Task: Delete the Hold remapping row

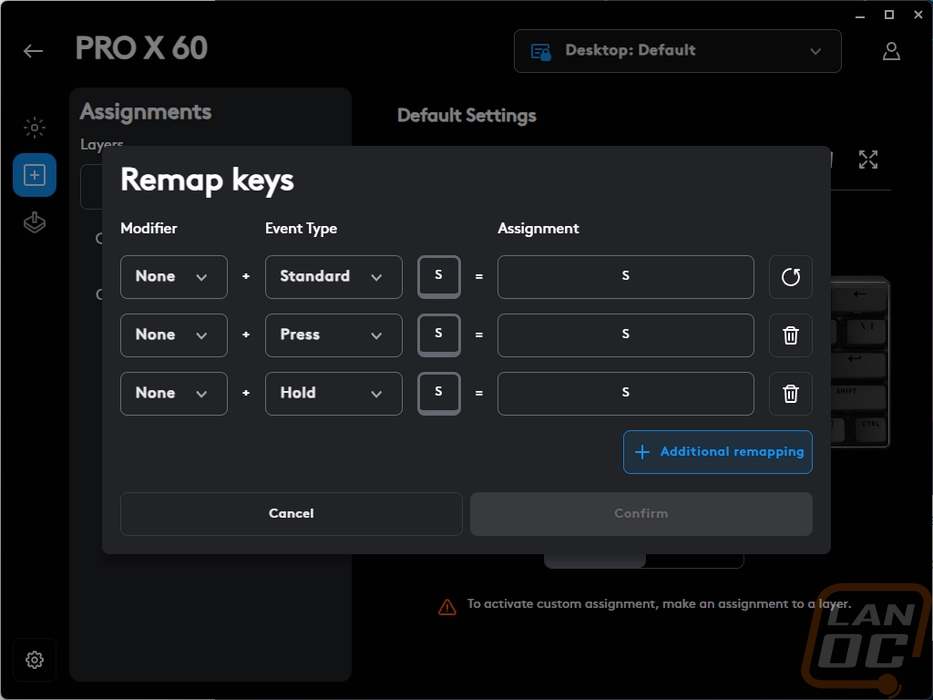Action: point(790,393)
